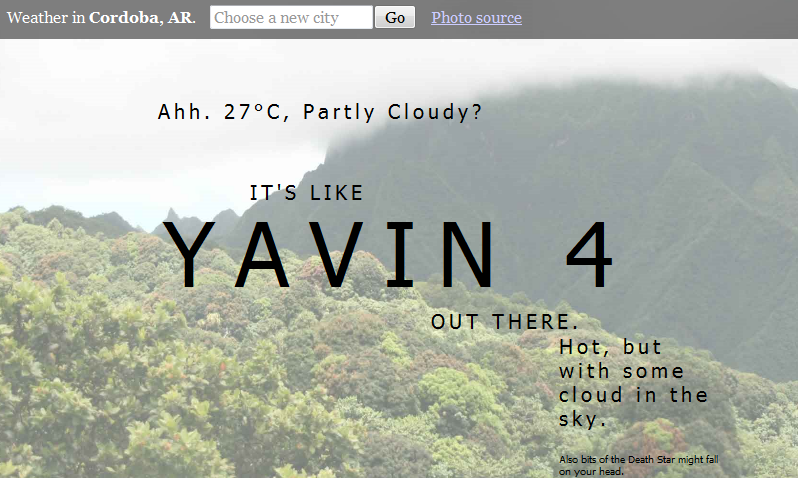
Task: Click the 27°C temperature reading
Action: 253,112
